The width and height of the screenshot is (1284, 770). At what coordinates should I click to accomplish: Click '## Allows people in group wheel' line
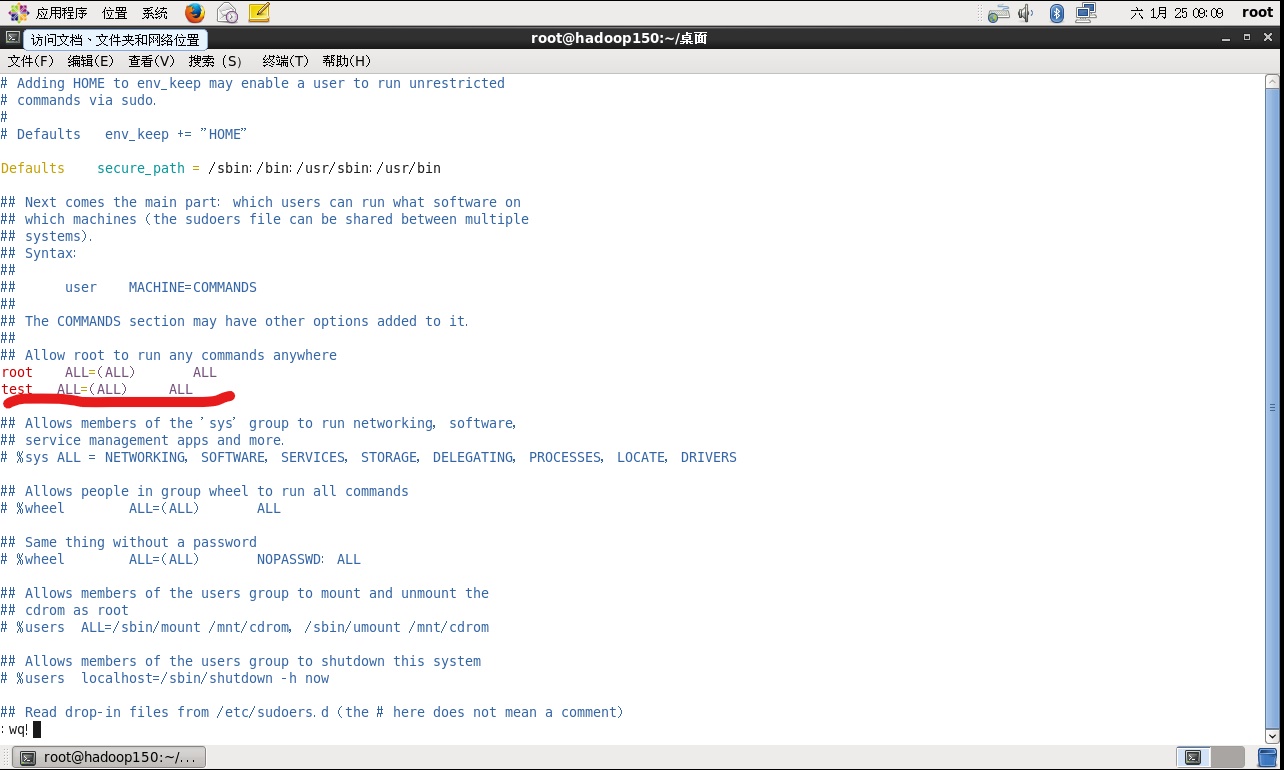pyautogui.click(x=204, y=491)
